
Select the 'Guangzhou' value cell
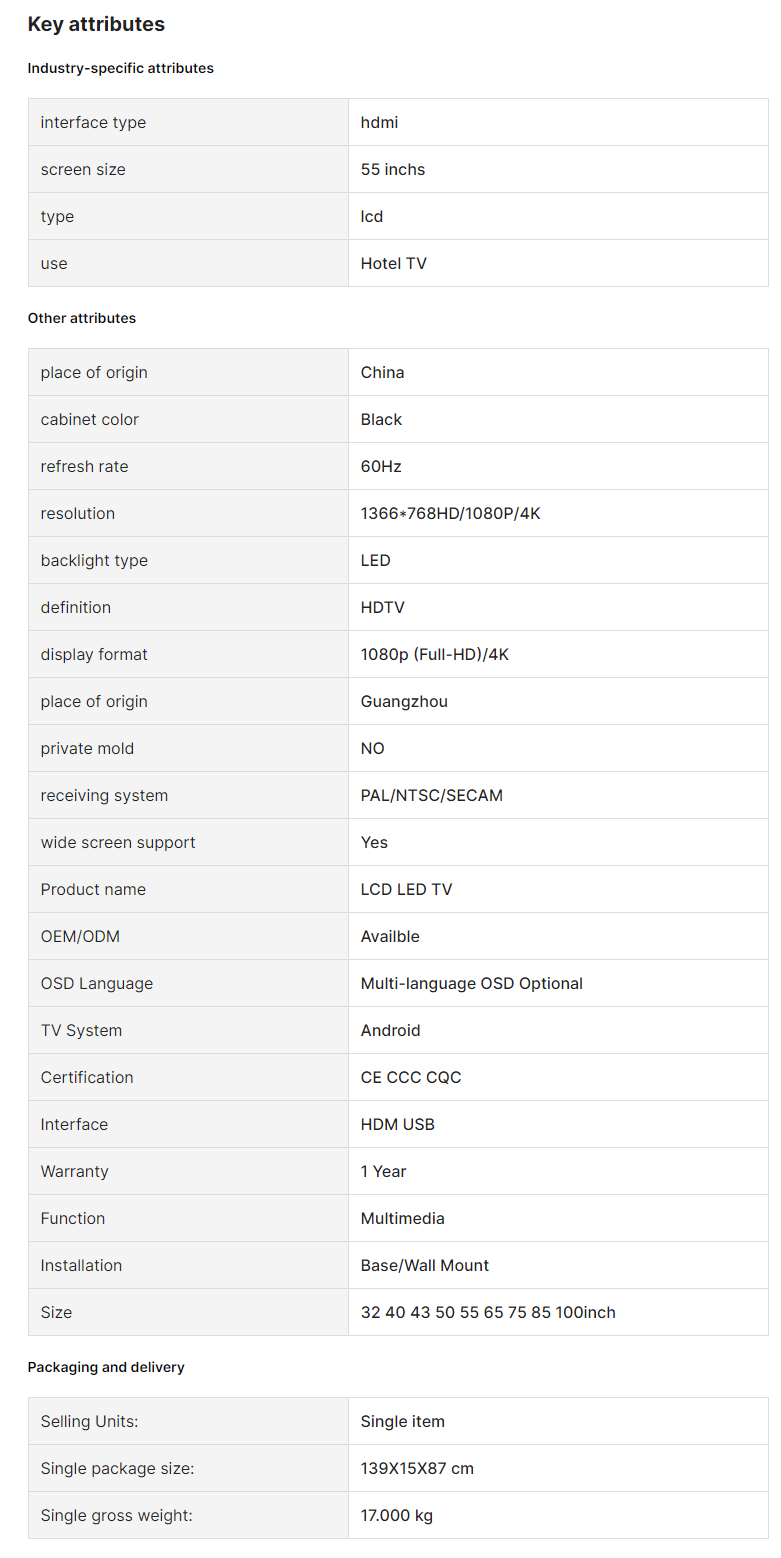coord(558,701)
